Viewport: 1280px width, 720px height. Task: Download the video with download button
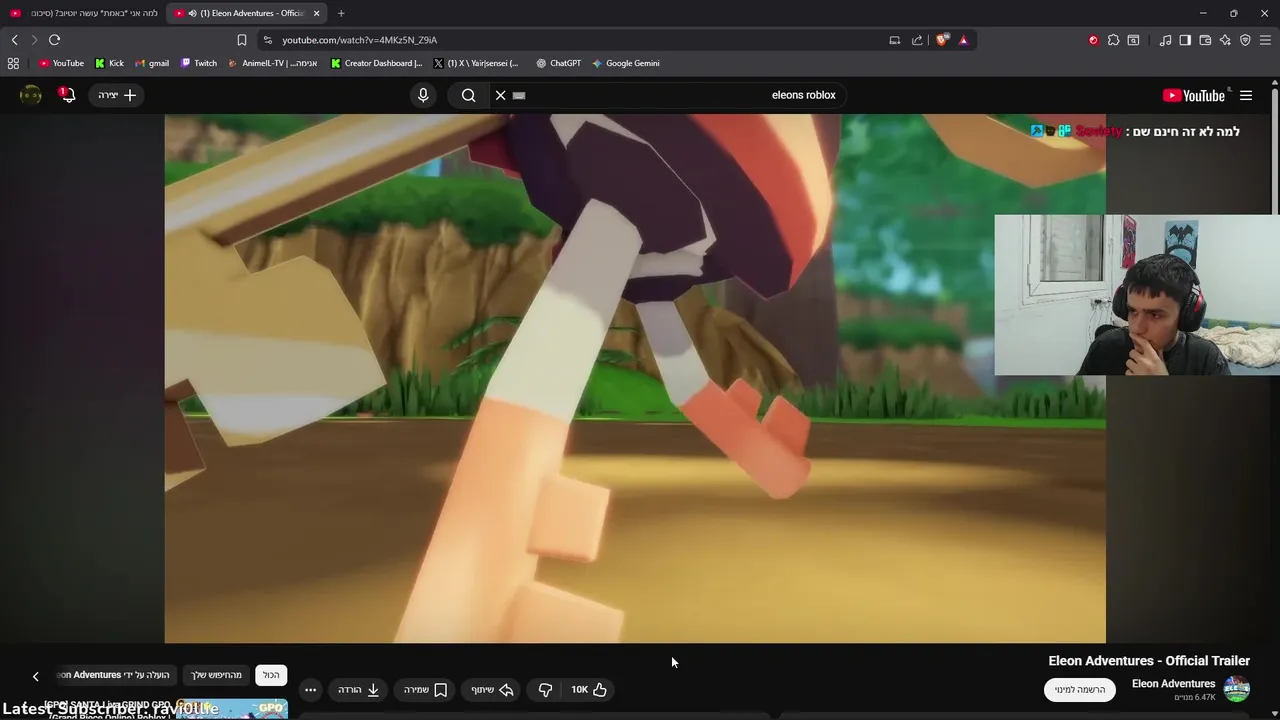coord(359,689)
